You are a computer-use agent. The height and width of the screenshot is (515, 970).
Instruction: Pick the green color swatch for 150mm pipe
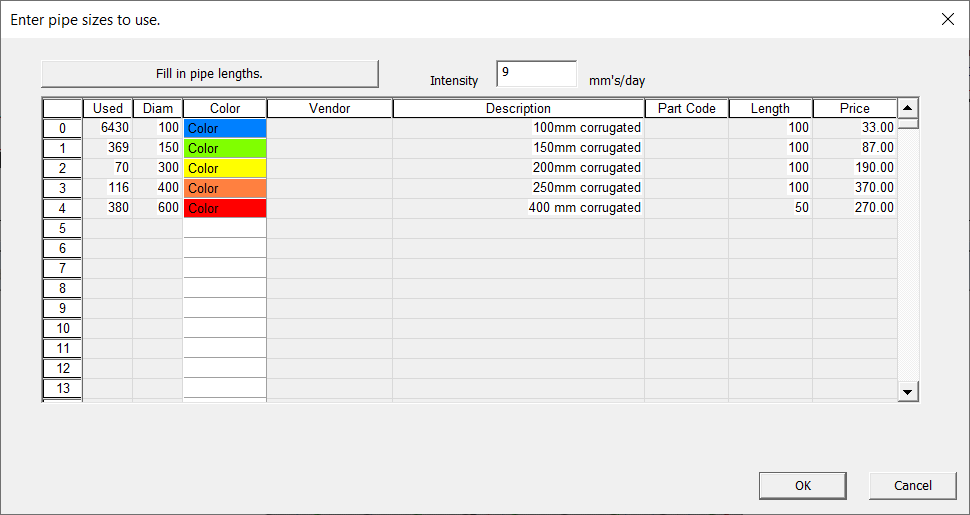click(x=225, y=148)
